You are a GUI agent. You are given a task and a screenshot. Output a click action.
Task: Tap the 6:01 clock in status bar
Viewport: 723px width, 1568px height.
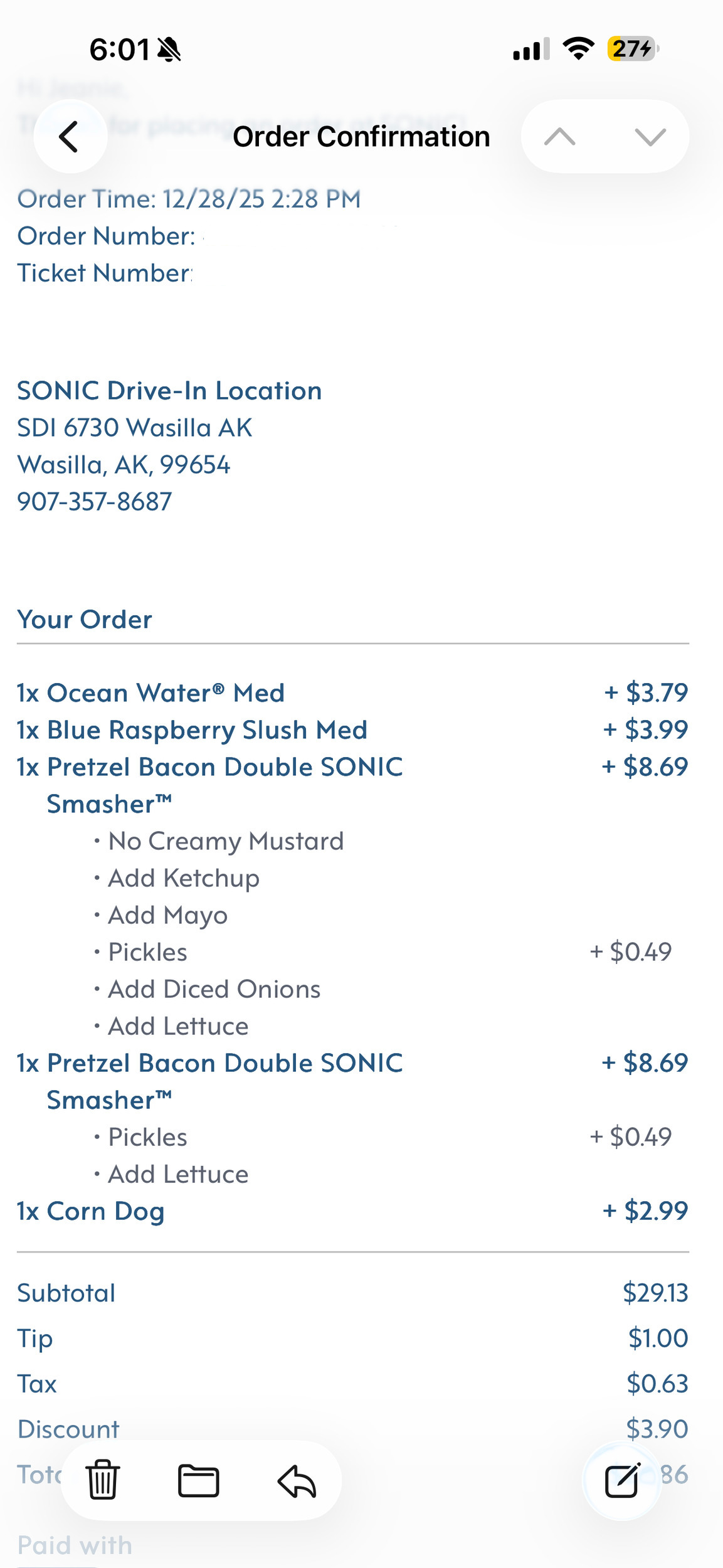(x=119, y=50)
